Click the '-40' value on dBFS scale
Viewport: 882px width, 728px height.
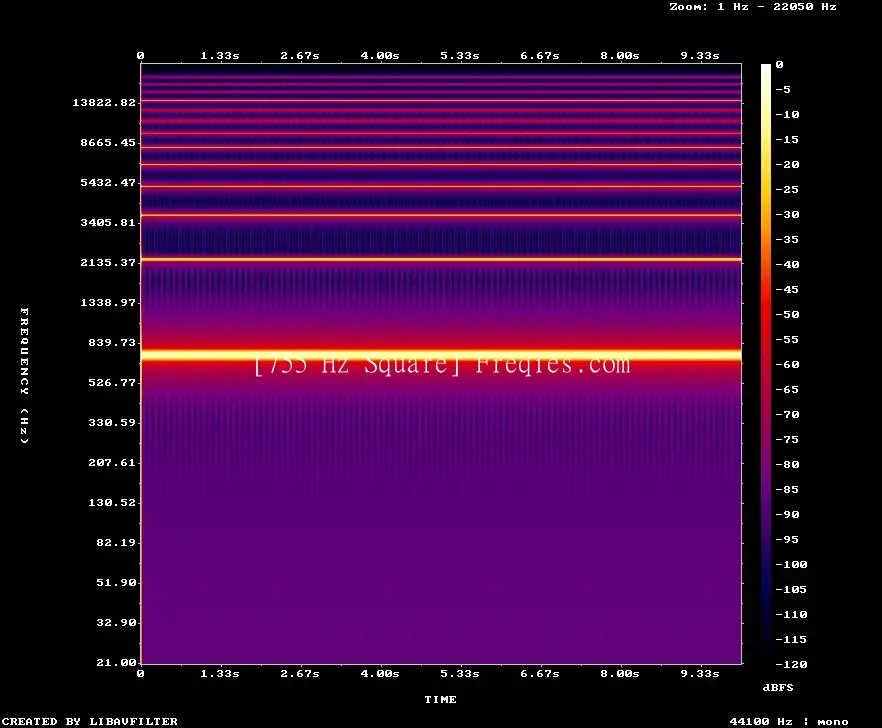pyautogui.click(x=787, y=264)
